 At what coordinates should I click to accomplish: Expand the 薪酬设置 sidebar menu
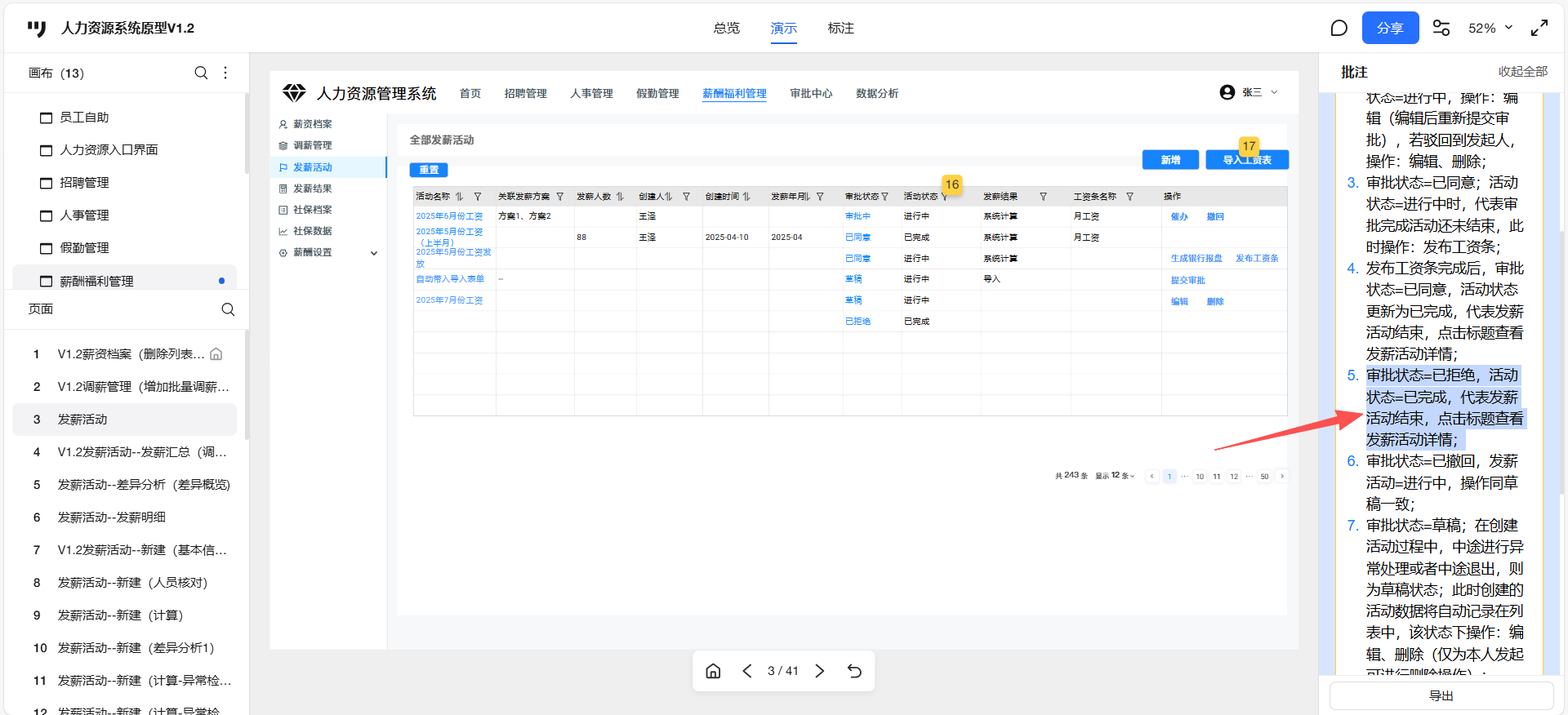[374, 253]
